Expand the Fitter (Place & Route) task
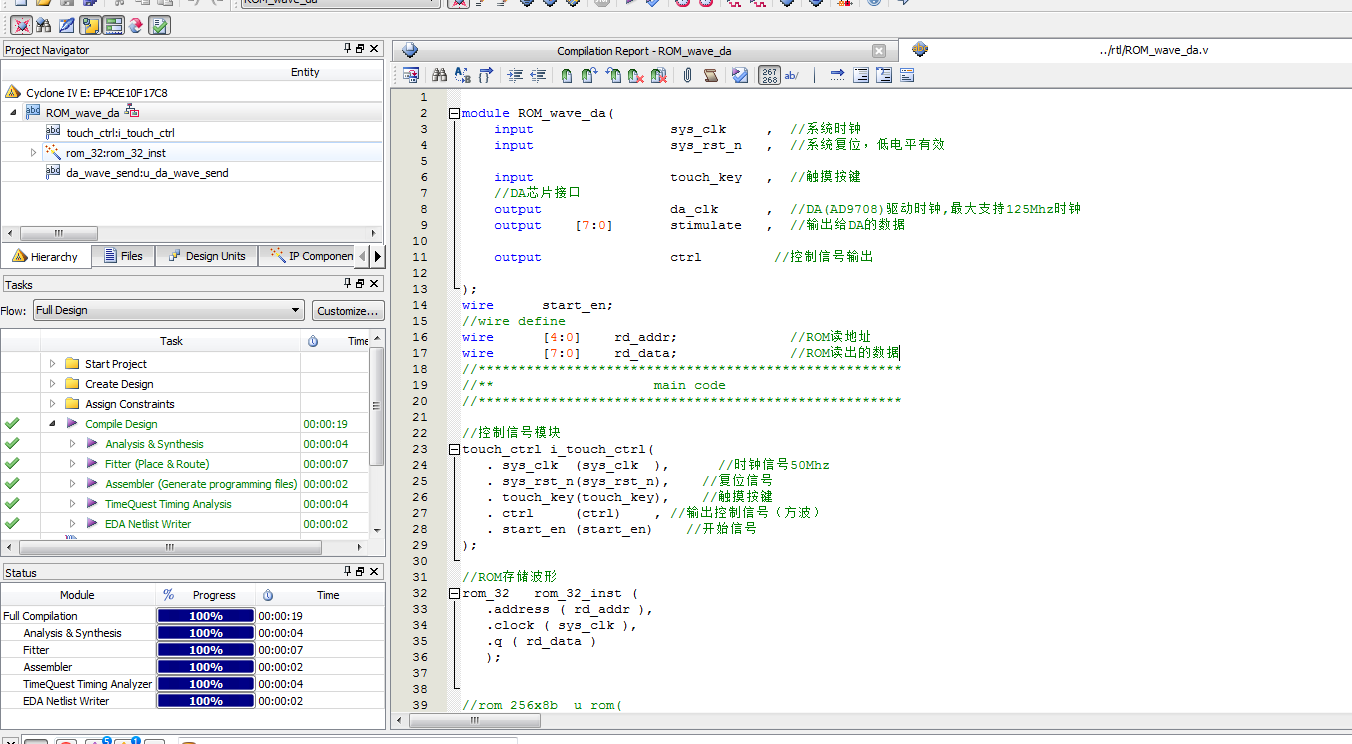Screen dimensions: 1352x744 (73, 464)
